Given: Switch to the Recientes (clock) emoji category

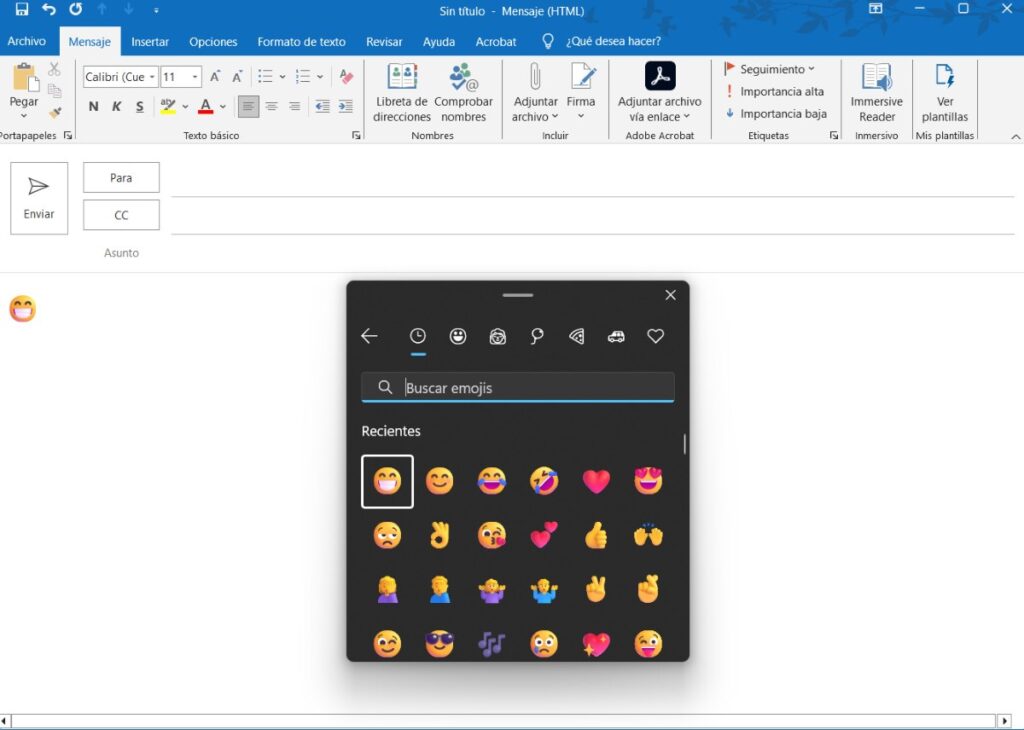Looking at the screenshot, I should [418, 336].
